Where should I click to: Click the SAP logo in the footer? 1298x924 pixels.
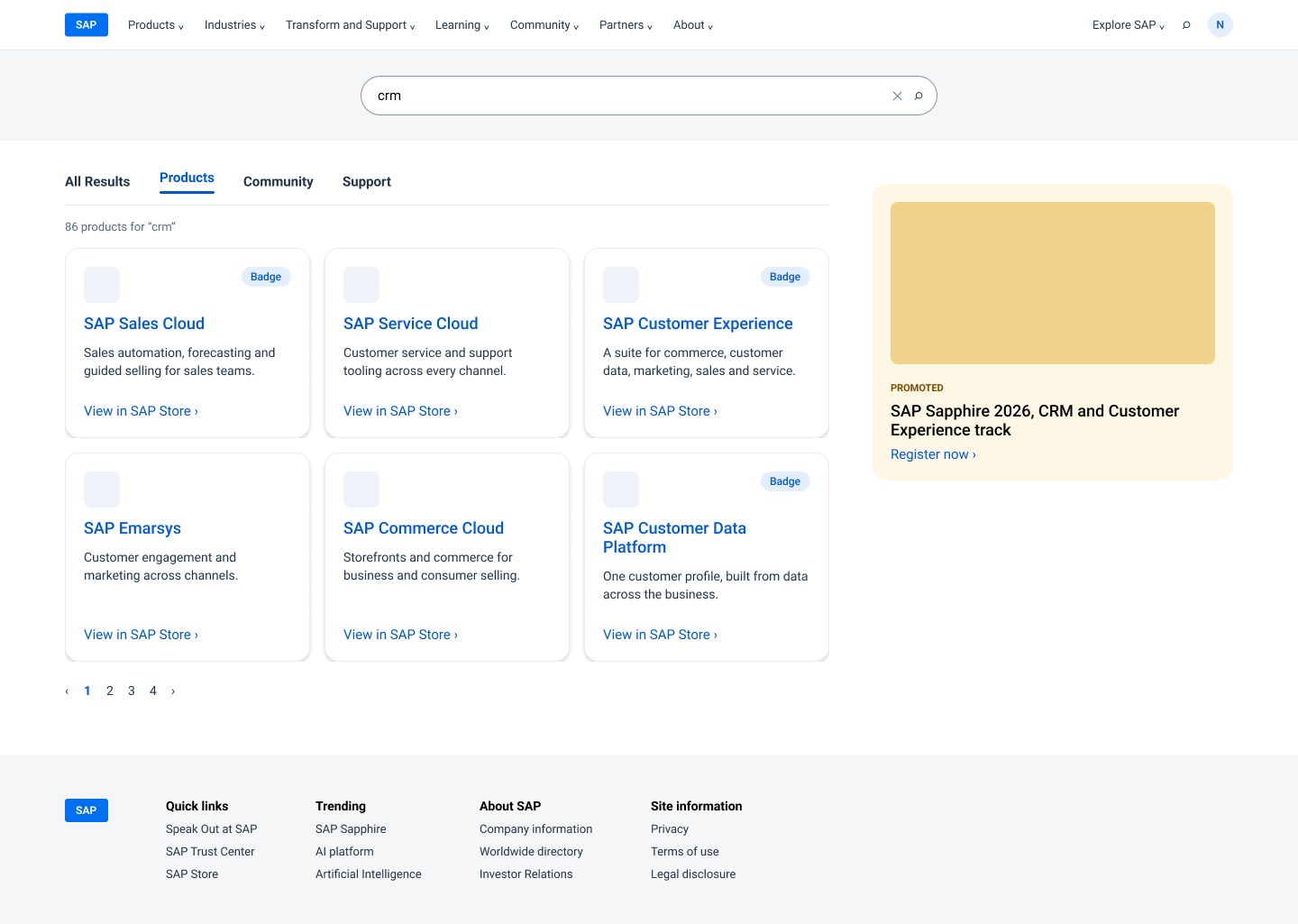point(87,810)
